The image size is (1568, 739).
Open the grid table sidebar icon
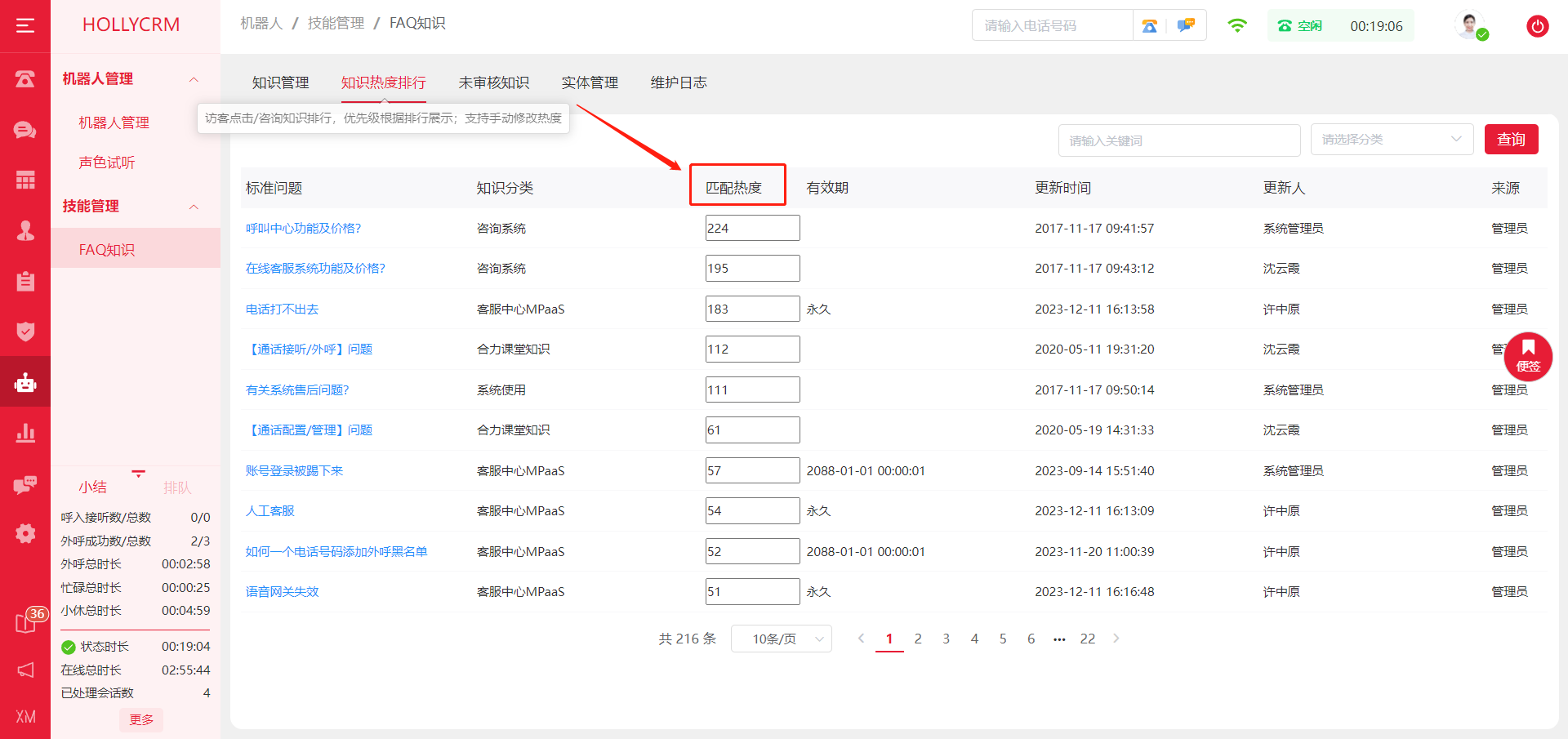click(25, 180)
